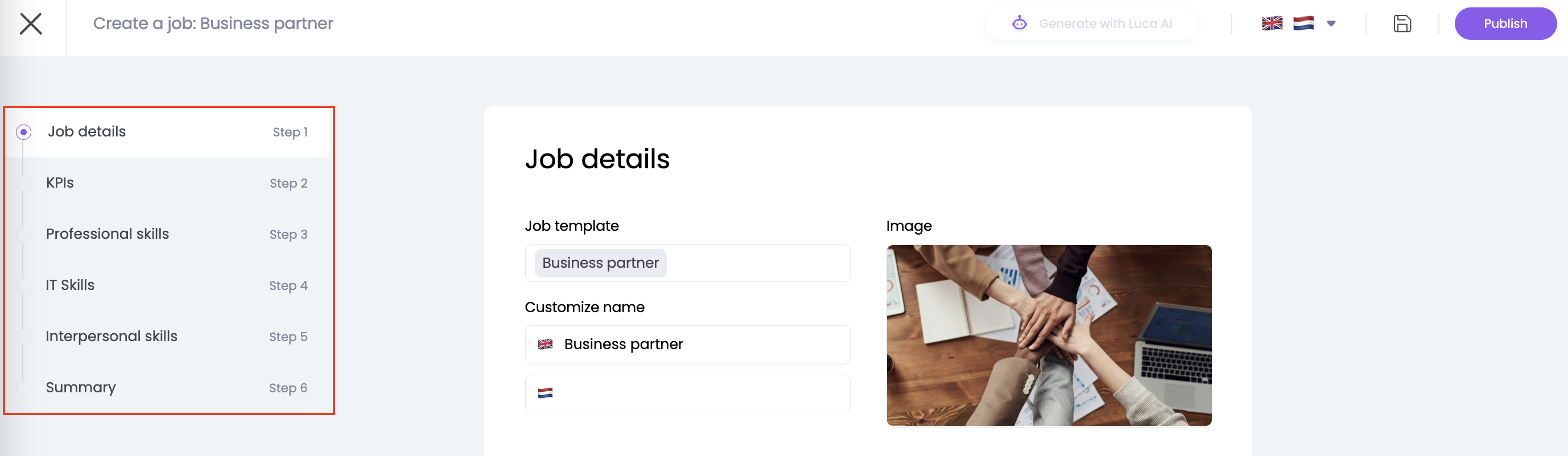Click the save floppy disk icon
Screen dimensions: 1568x456
coord(1402,24)
